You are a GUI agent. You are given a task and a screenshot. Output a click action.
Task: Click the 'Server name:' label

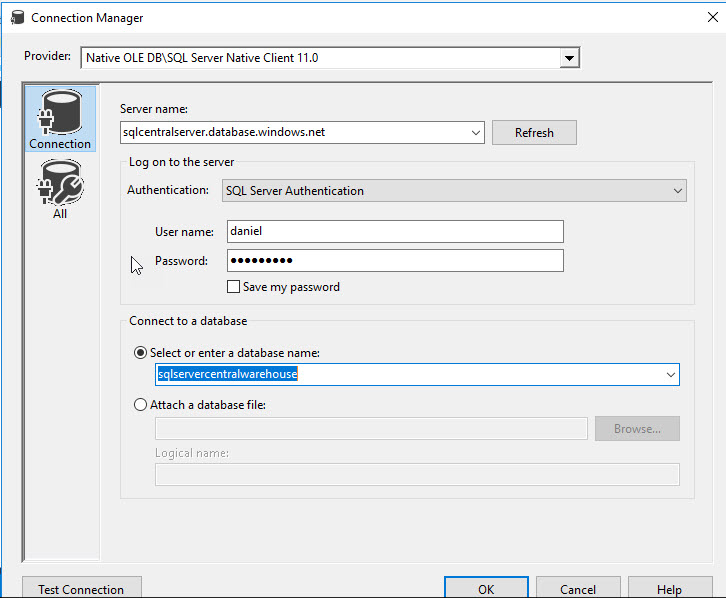[x=154, y=109]
